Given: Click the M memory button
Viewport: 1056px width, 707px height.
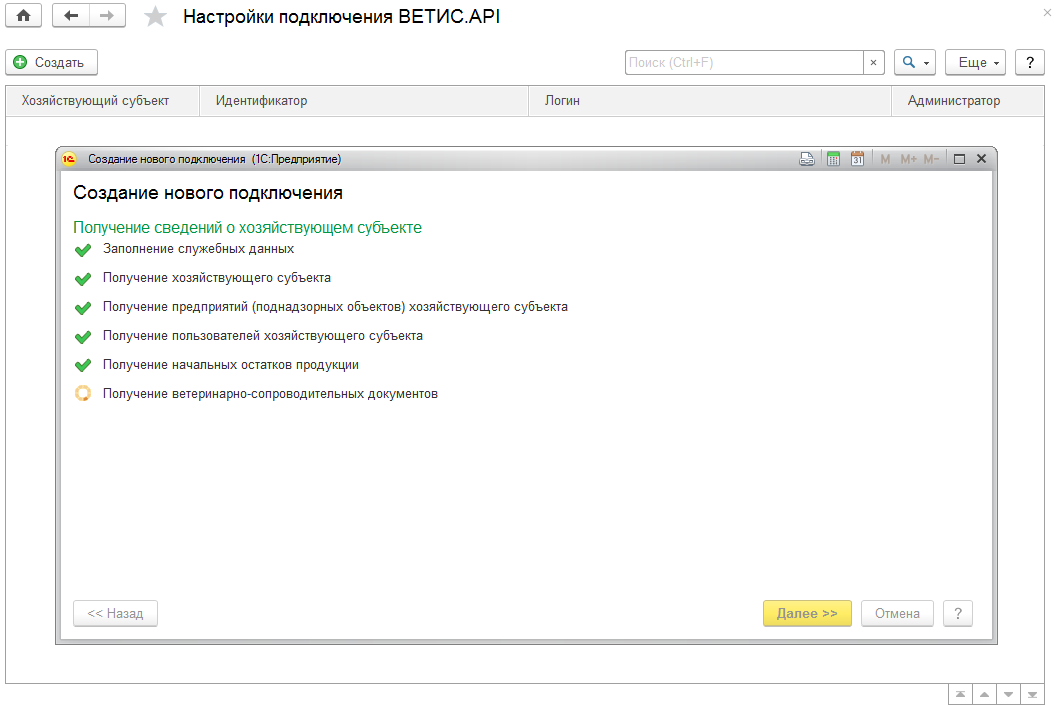Looking at the screenshot, I should (885, 159).
